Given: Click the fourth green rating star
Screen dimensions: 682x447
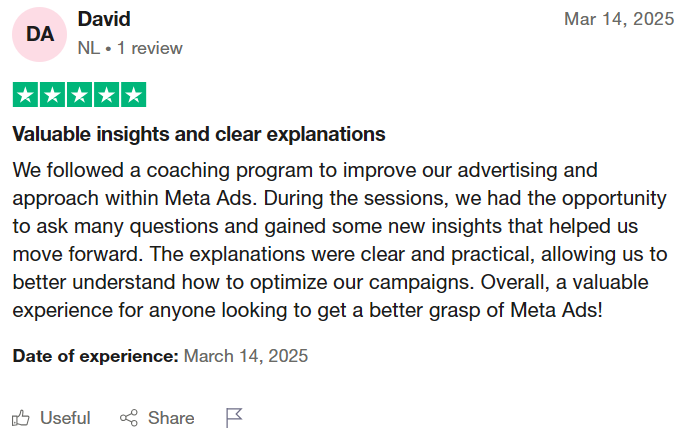Looking at the screenshot, I should coord(105,96).
